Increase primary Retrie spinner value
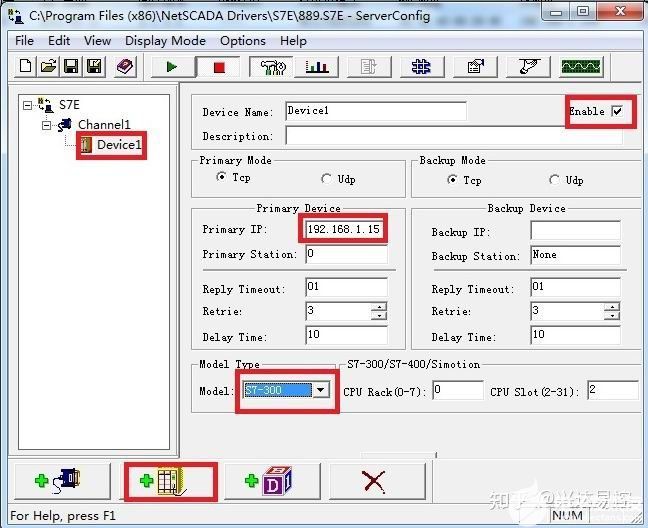Screen dimensions: 648x528 pos(379,307)
